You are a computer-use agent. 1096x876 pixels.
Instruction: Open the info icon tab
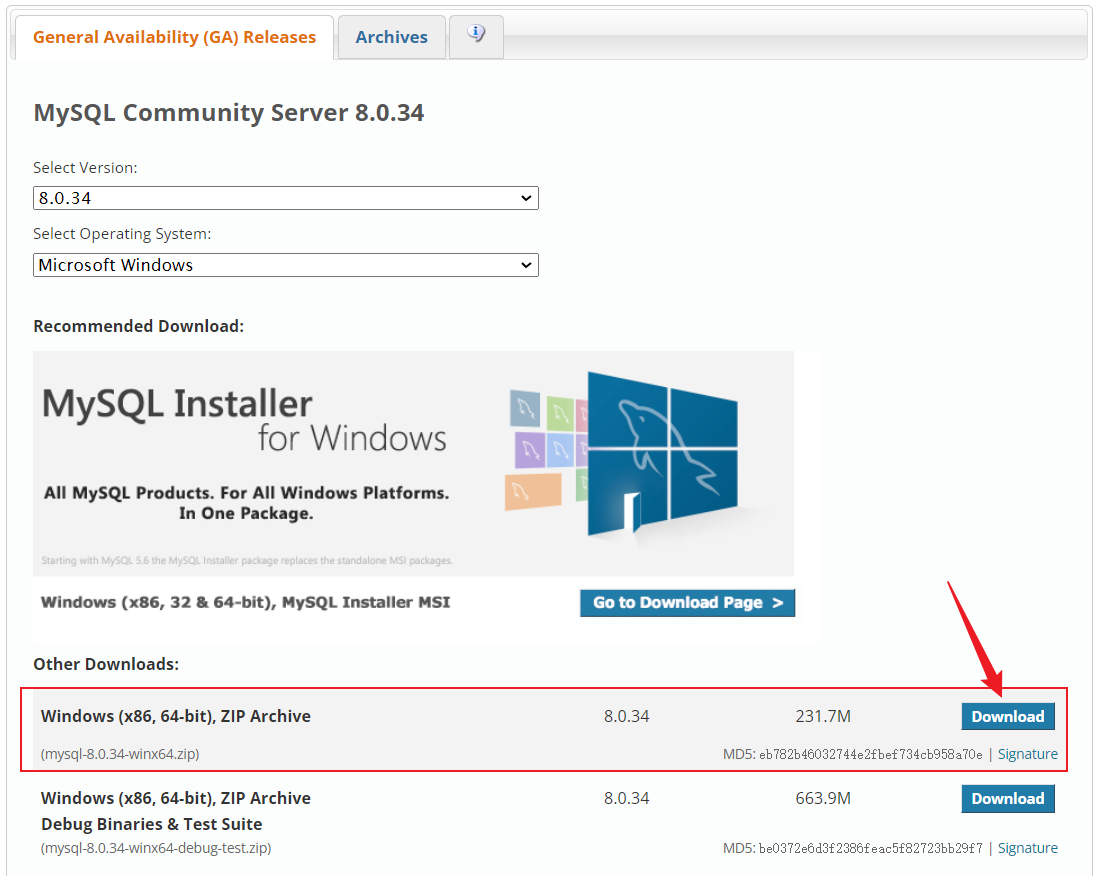(476, 35)
